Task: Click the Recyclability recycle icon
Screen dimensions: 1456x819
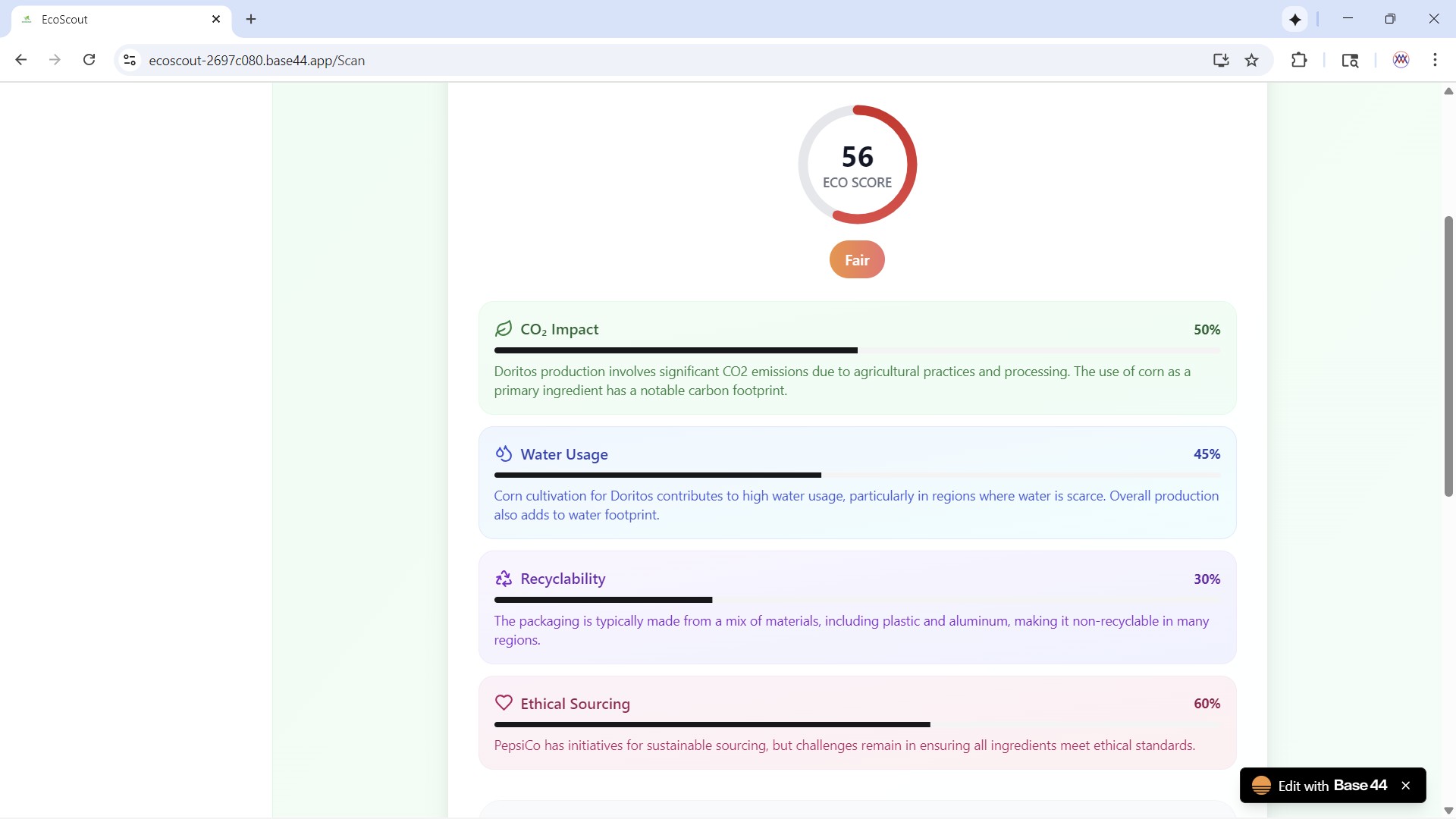Action: (x=504, y=579)
